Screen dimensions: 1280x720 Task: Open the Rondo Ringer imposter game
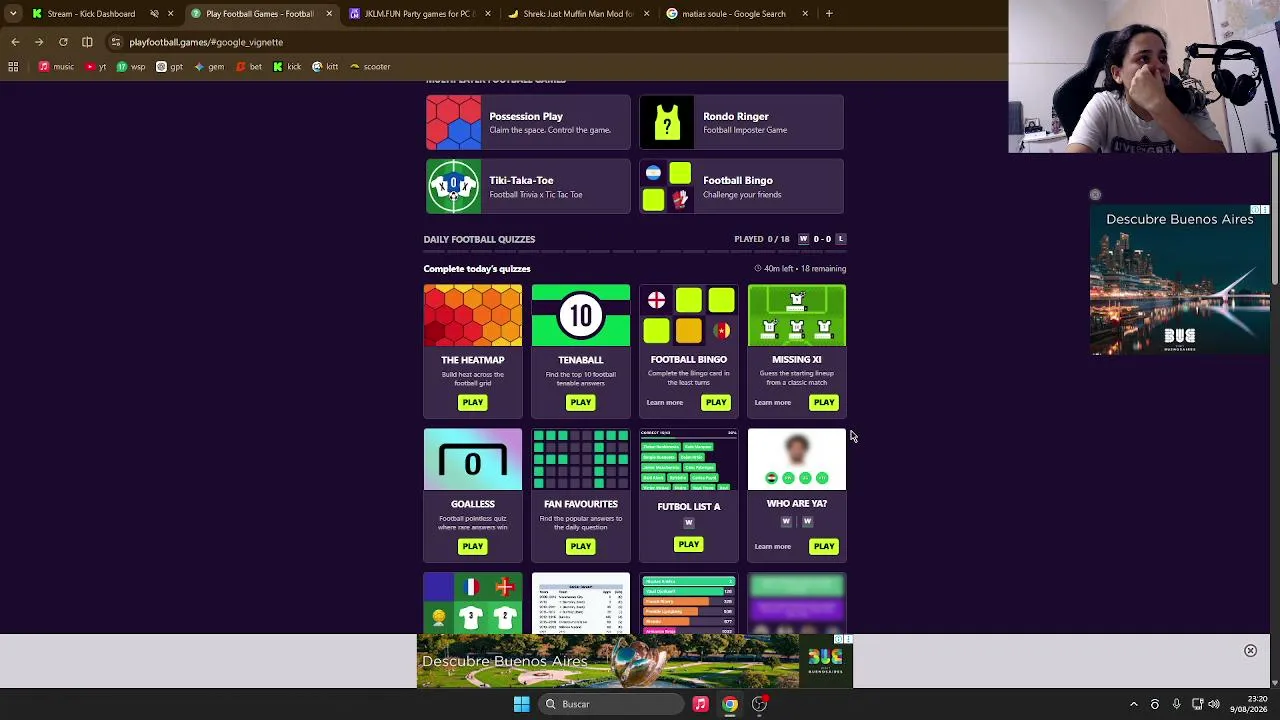pyautogui.click(x=741, y=122)
